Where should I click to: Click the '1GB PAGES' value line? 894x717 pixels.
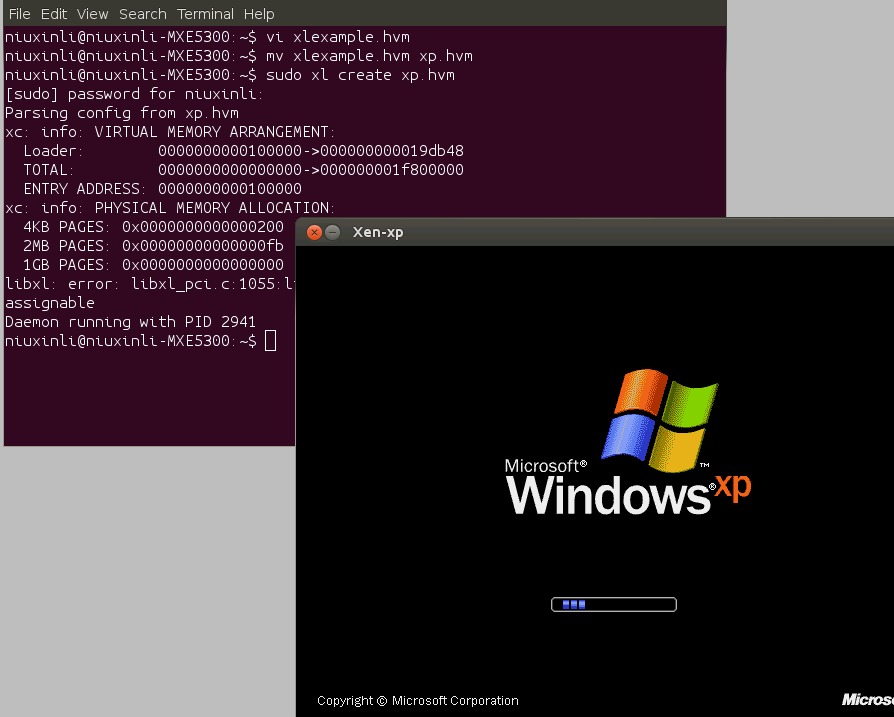pos(153,265)
